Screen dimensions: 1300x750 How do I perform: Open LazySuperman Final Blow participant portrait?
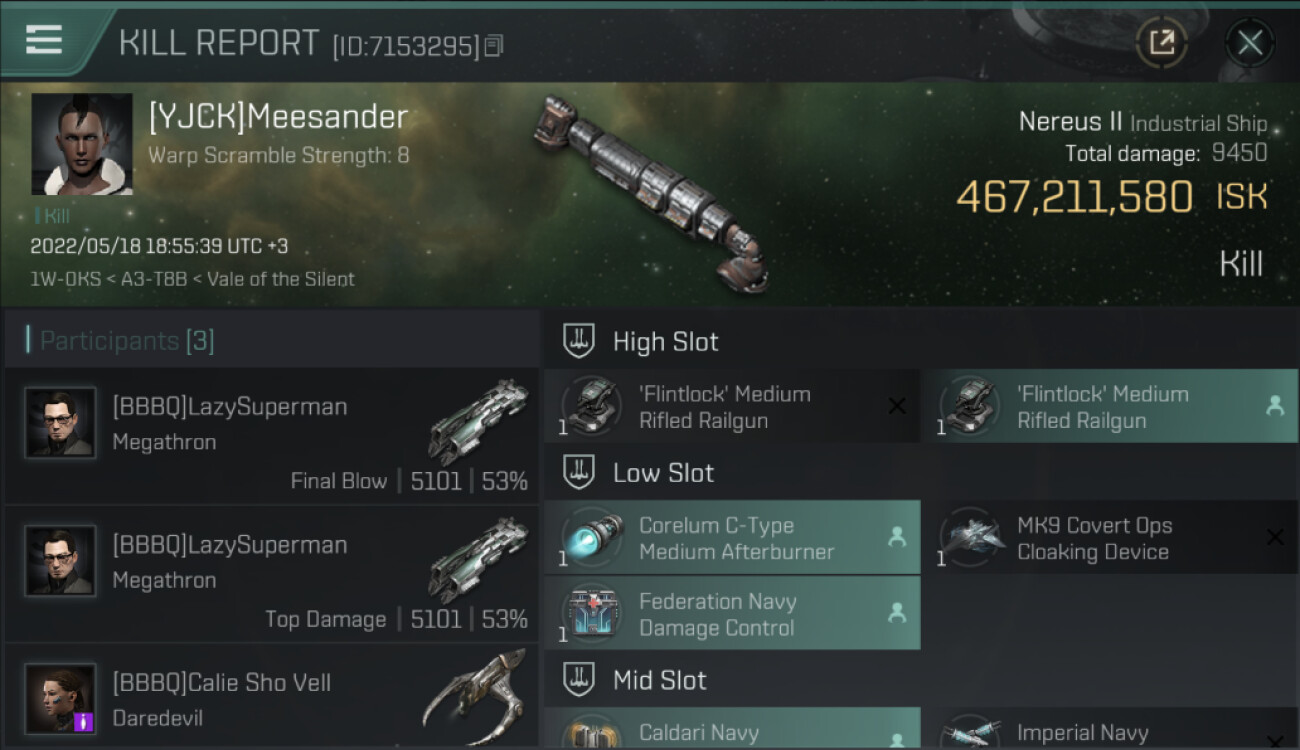click(x=60, y=423)
